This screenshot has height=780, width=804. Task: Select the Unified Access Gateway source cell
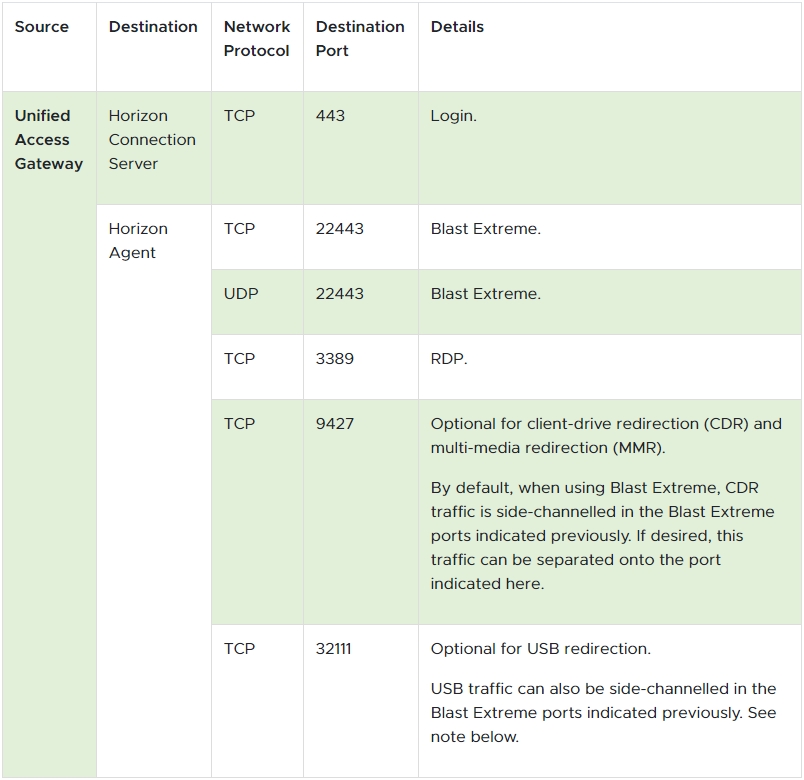(x=48, y=140)
